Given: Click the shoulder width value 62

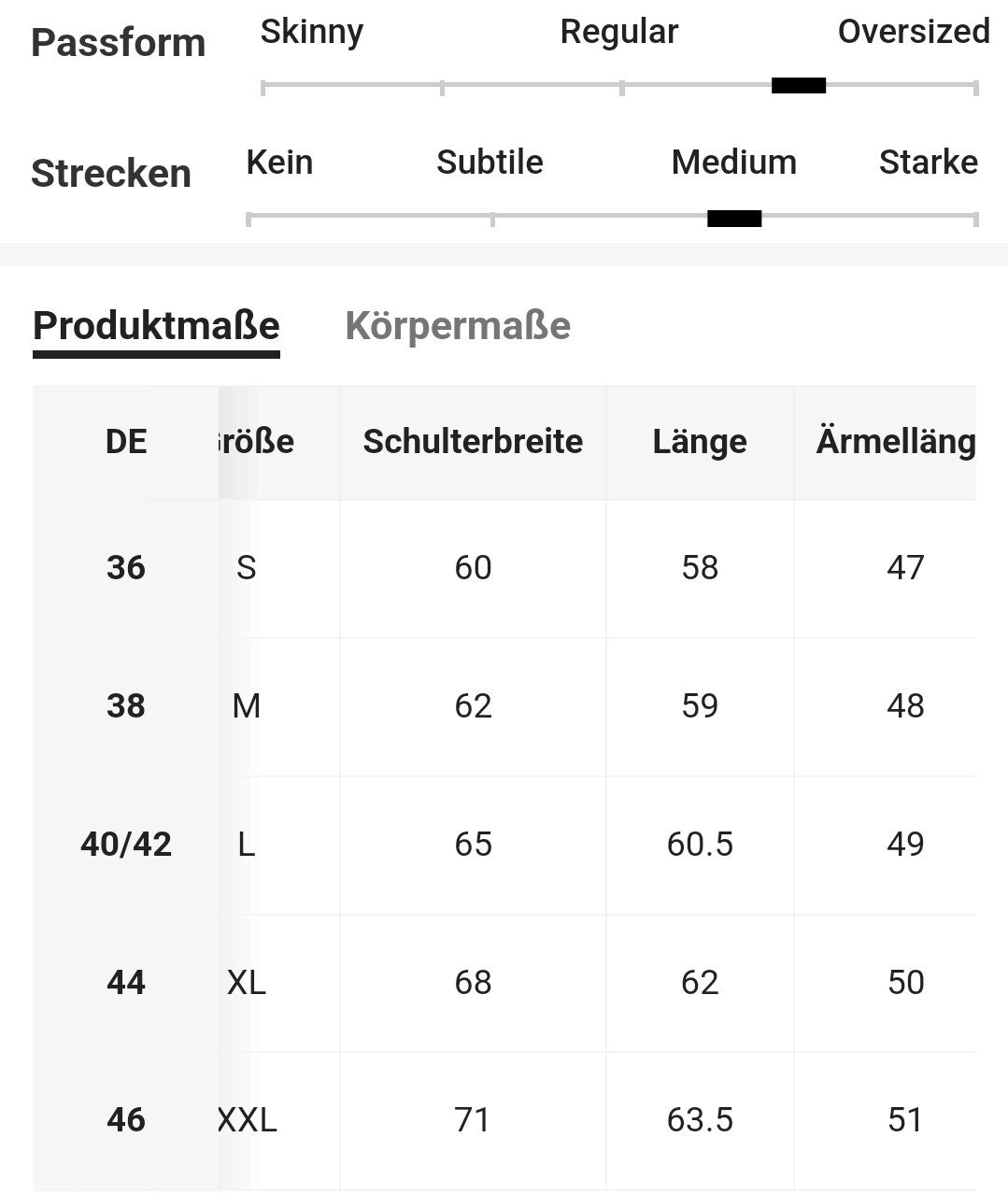Looking at the screenshot, I should click(x=473, y=705).
